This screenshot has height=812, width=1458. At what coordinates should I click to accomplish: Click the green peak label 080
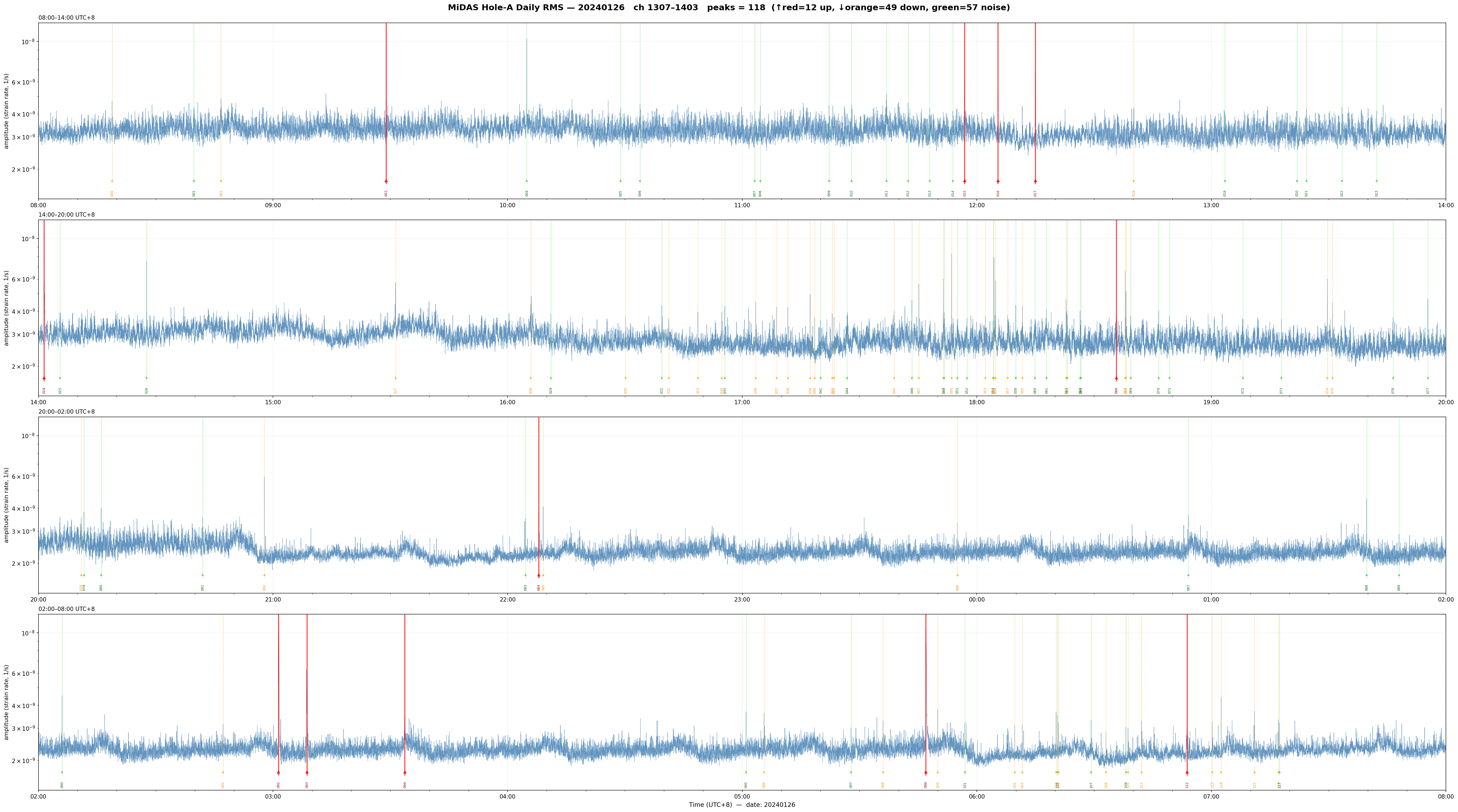point(101,587)
